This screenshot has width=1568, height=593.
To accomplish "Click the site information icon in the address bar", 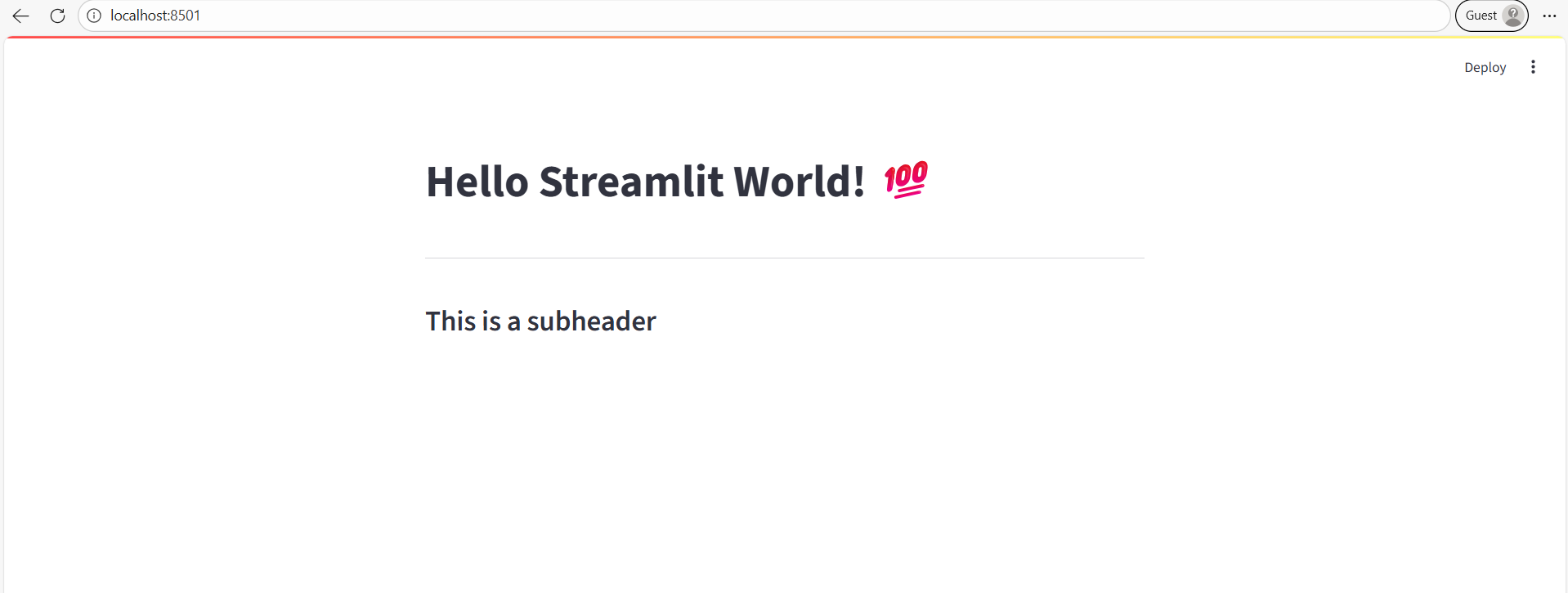I will [93, 15].
